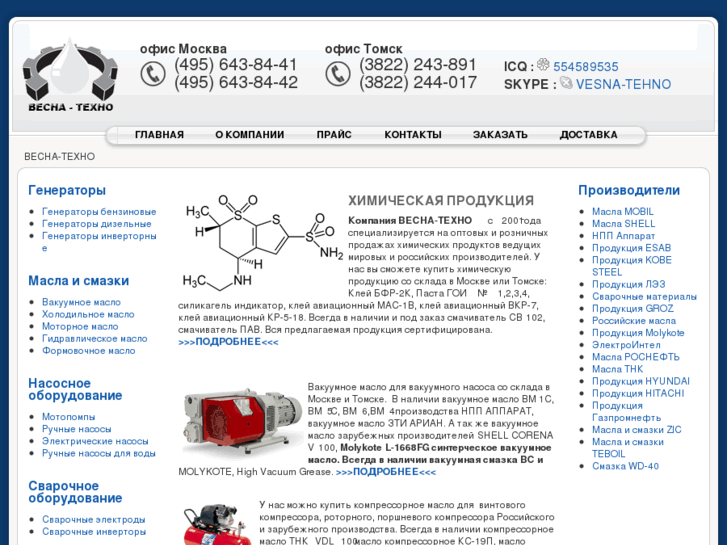Open the ДОСТАВКА menu item

point(588,135)
